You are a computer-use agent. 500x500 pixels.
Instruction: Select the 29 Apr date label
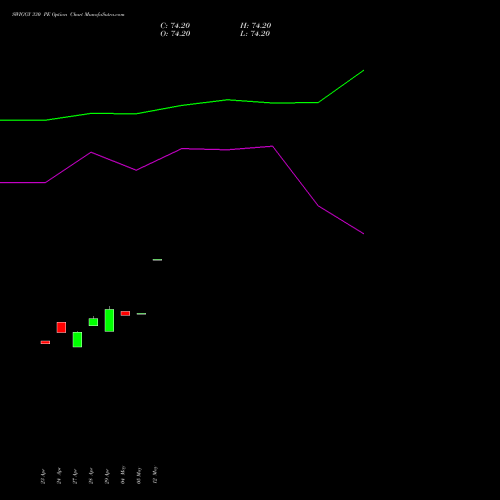pos(107,476)
